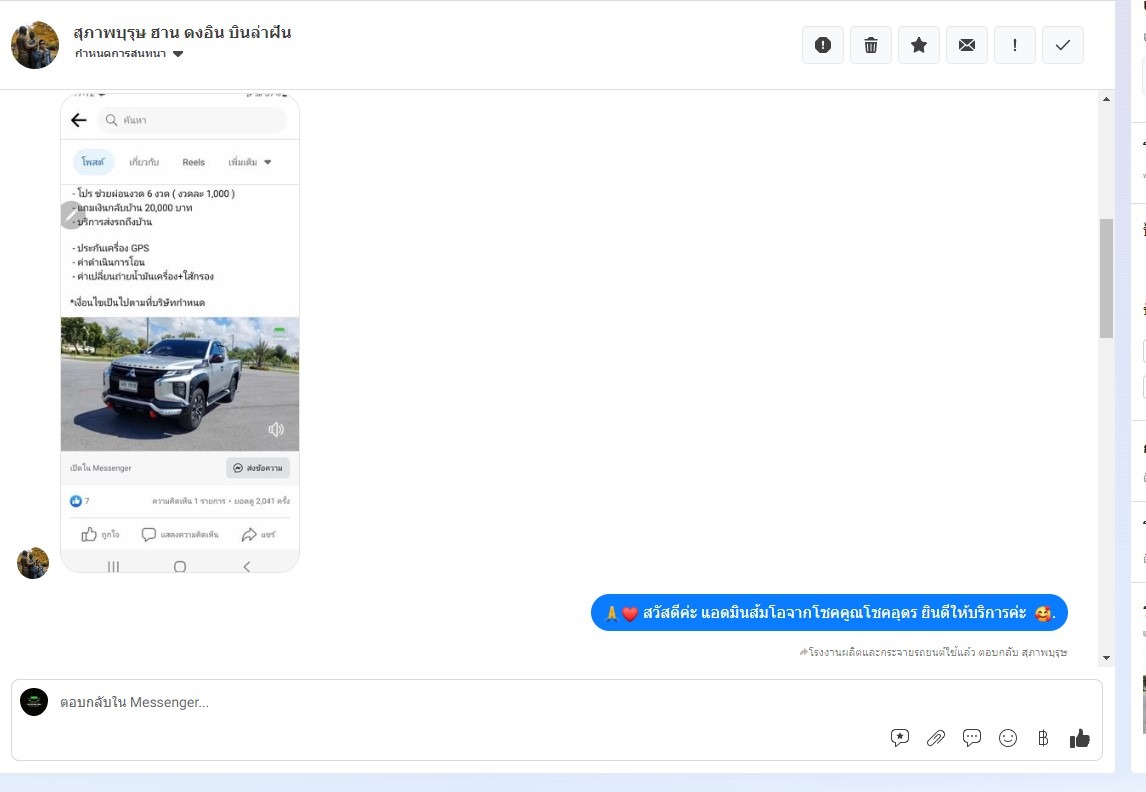Open contact's header profile picture
The width and height of the screenshot is (1146, 792).
(35, 45)
